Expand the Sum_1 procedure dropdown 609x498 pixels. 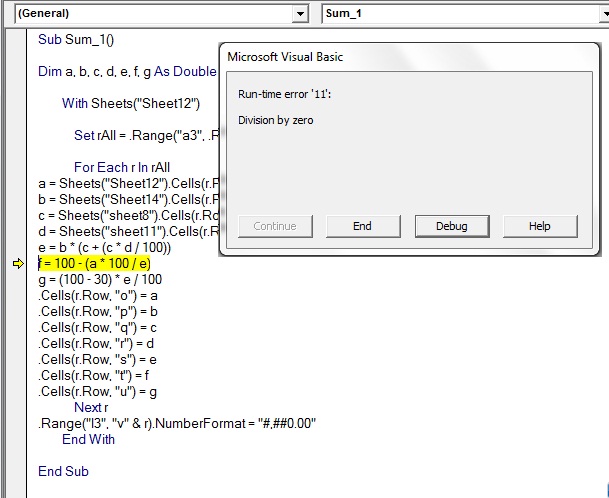pos(597,14)
